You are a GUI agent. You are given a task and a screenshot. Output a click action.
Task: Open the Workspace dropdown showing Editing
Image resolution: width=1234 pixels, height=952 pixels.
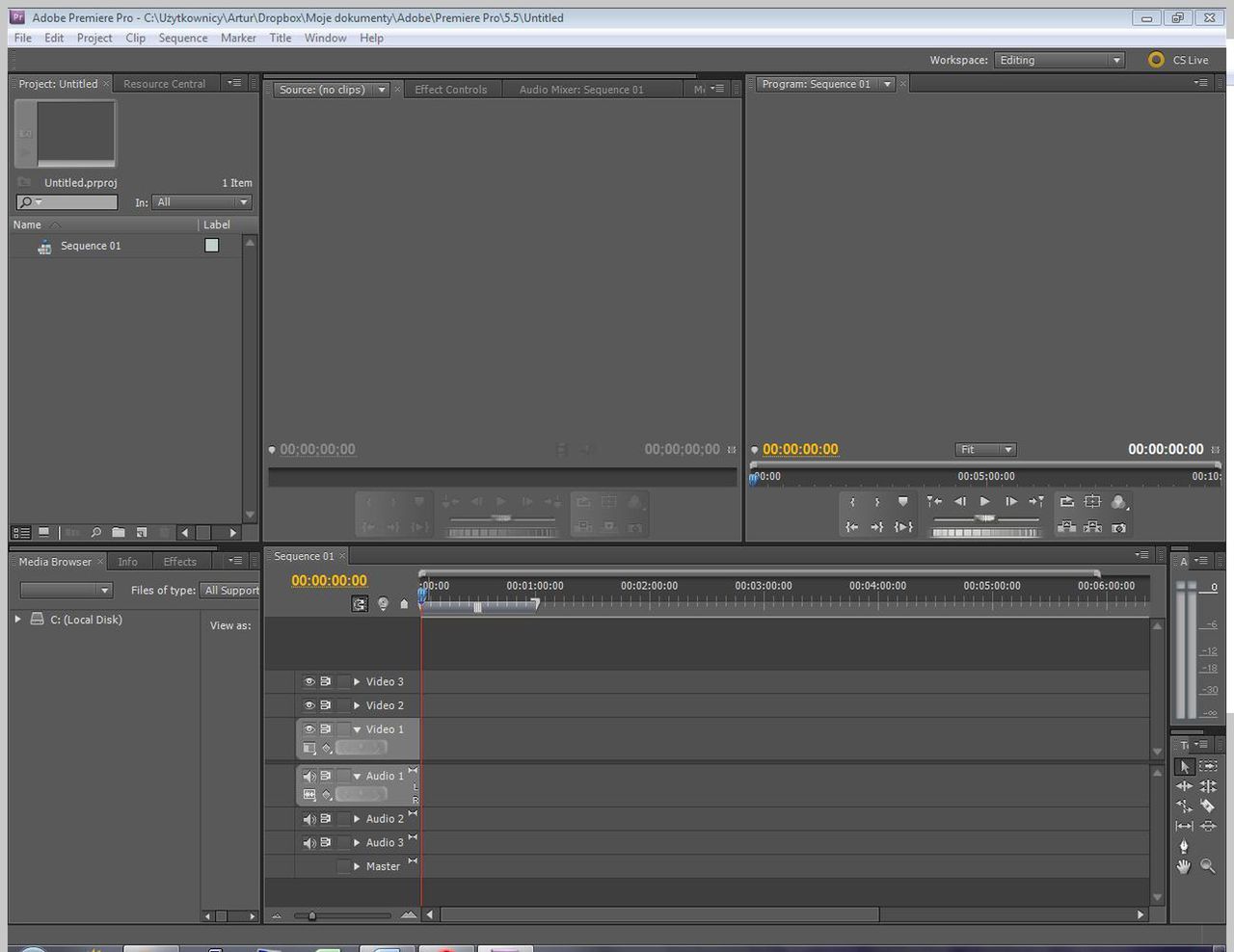(1060, 60)
